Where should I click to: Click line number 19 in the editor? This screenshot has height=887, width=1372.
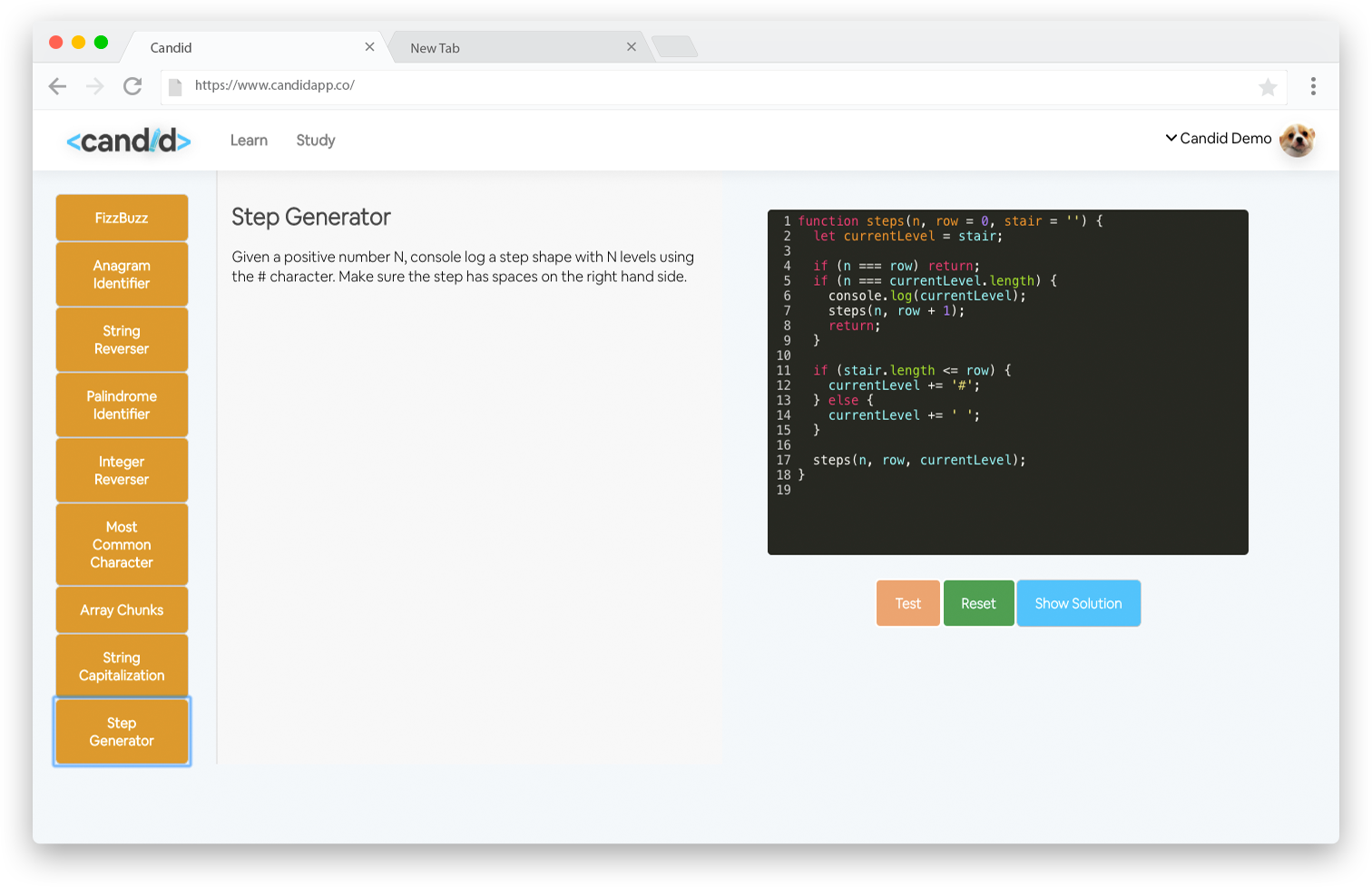tap(783, 490)
